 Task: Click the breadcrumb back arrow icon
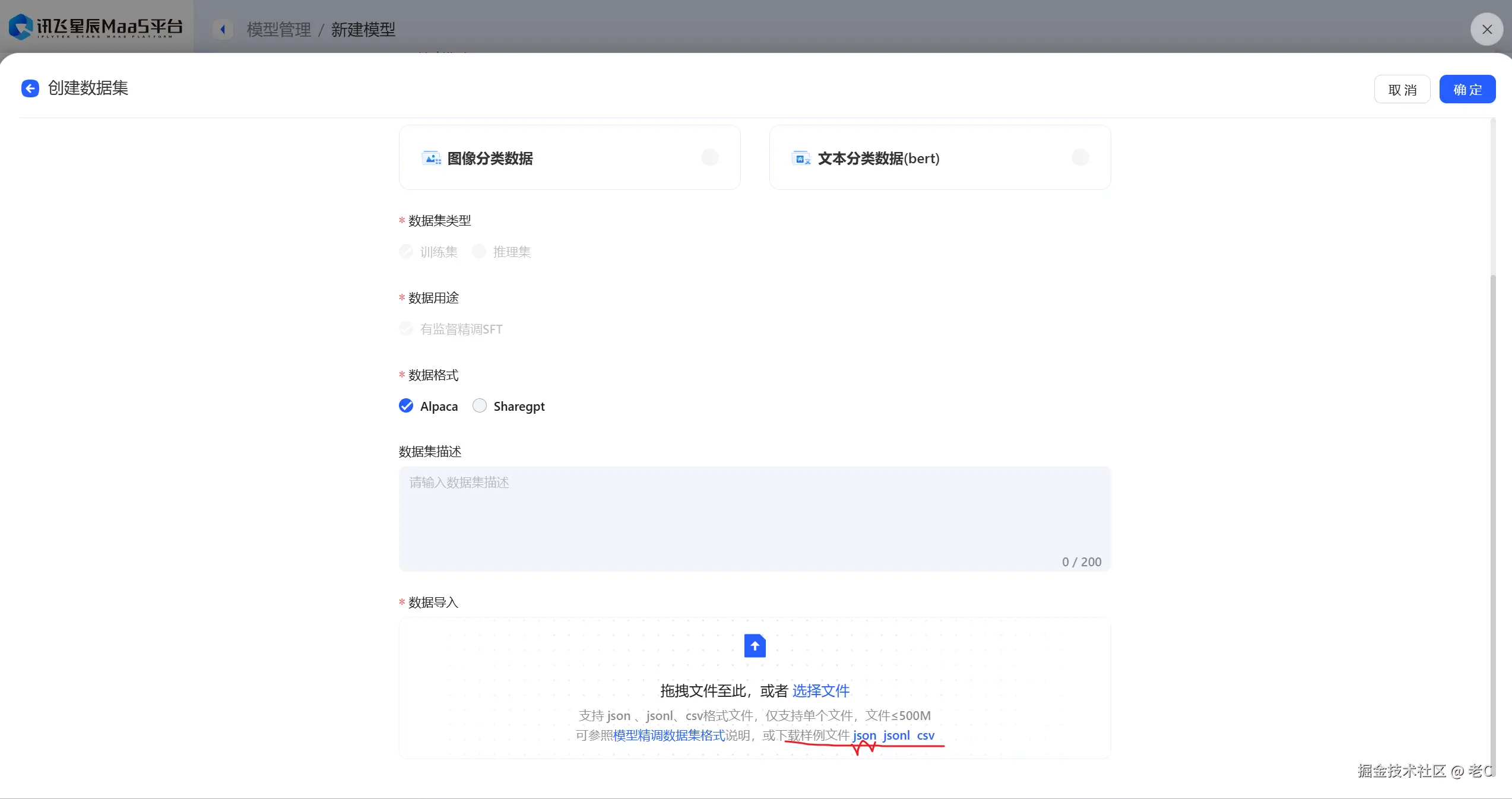pyautogui.click(x=223, y=29)
